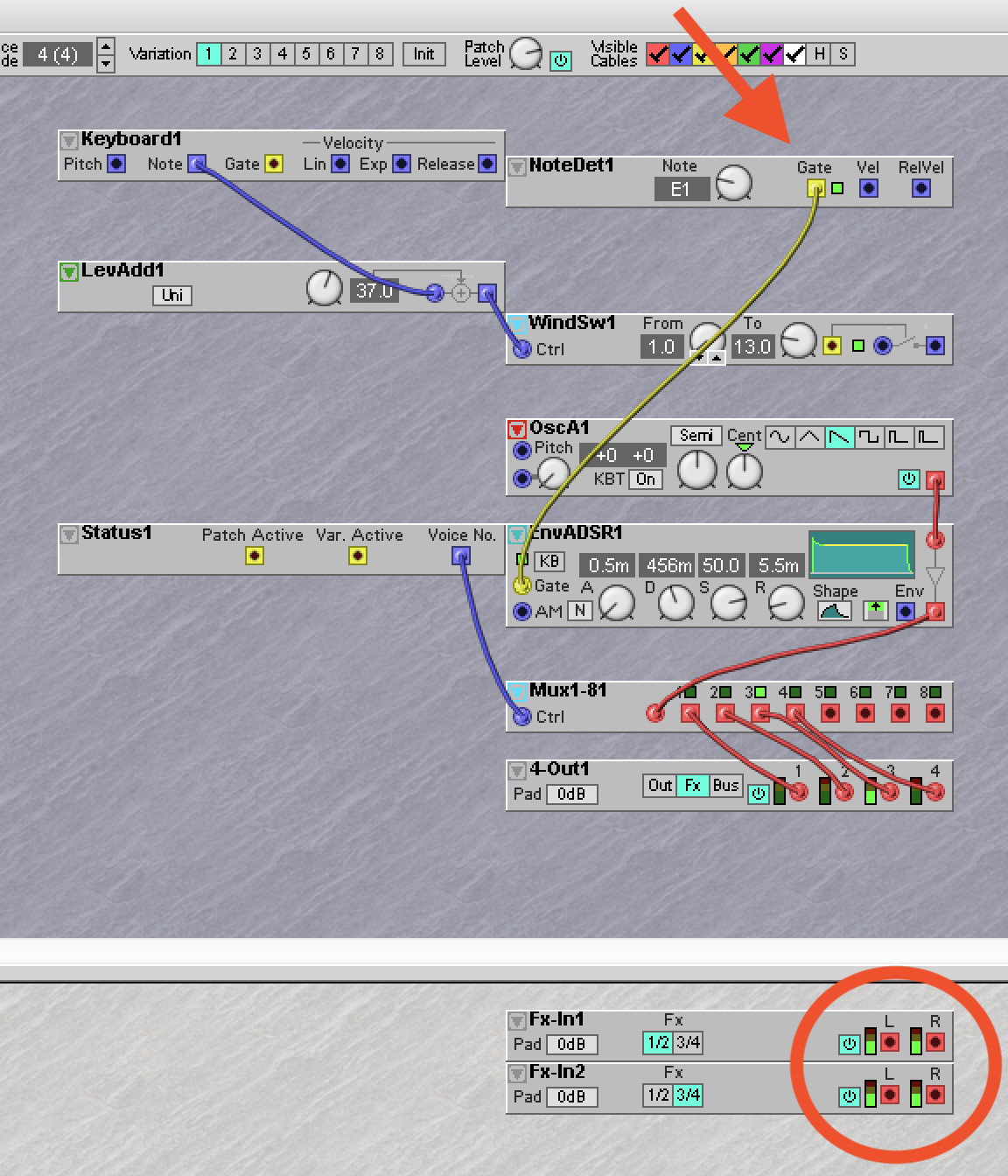The height and width of the screenshot is (1176, 1008).
Task: Open the OscA1 module dropdown triangle
Action: [x=517, y=430]
